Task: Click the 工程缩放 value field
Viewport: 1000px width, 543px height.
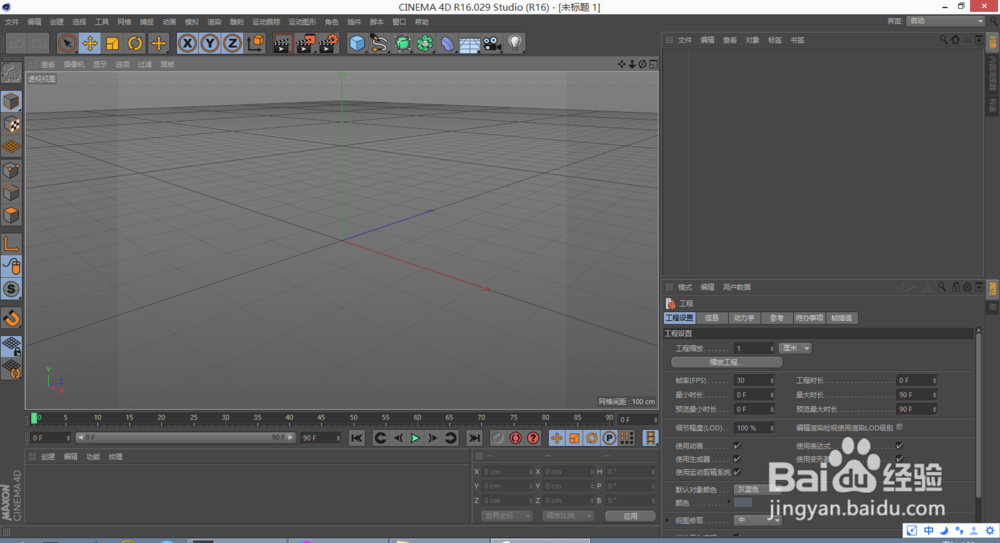Action: coord(754,348)
